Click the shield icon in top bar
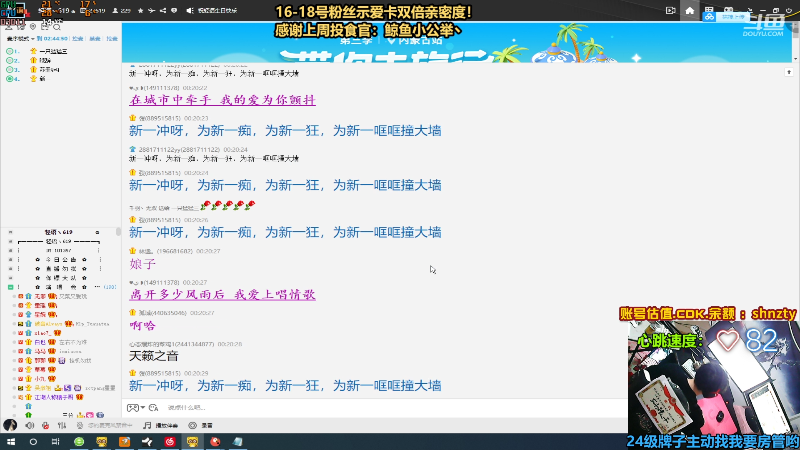This screenshot has width=800, height=450. (x=174, y=11)
